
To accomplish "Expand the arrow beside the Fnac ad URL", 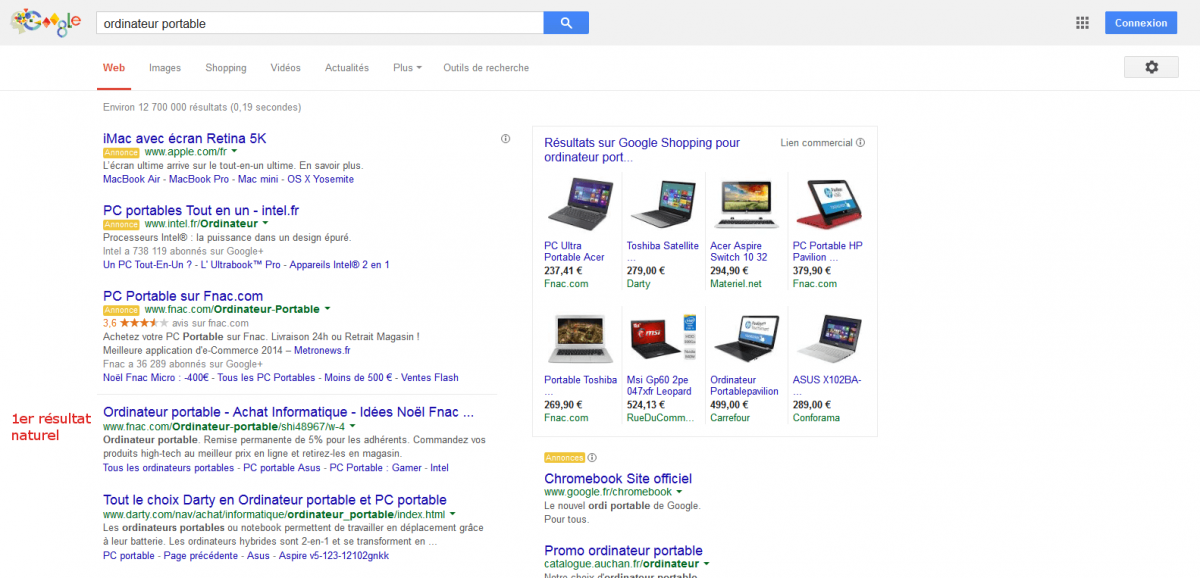I will click(327, 309).
